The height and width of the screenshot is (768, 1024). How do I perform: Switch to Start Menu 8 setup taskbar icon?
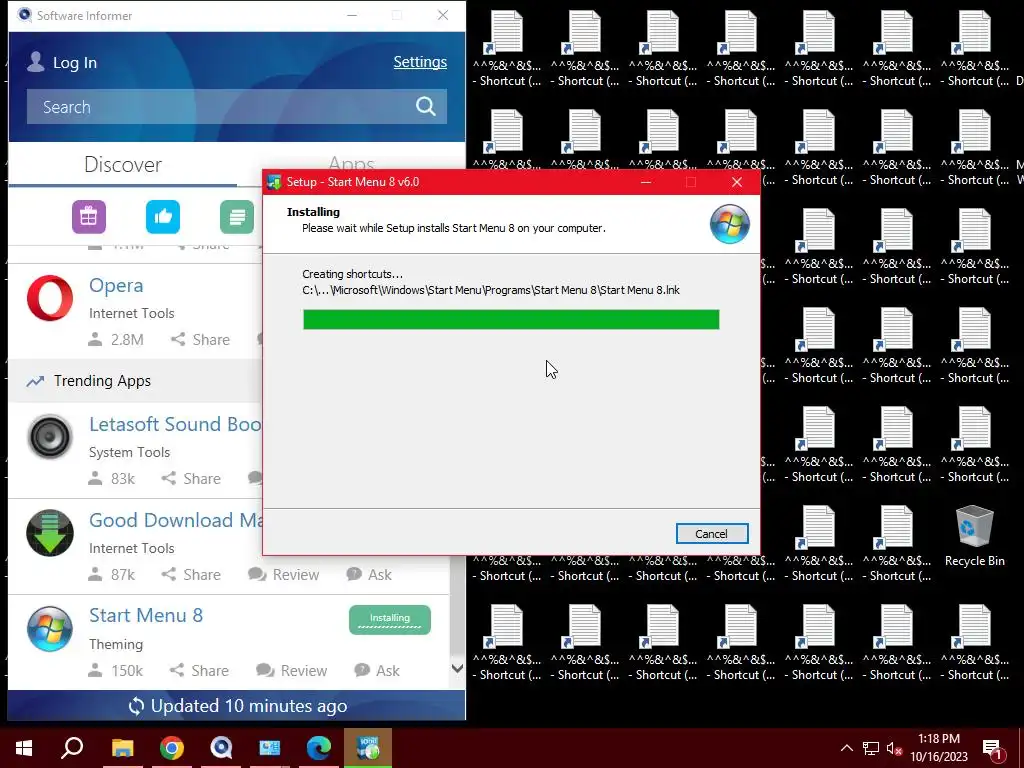(368, 748)
